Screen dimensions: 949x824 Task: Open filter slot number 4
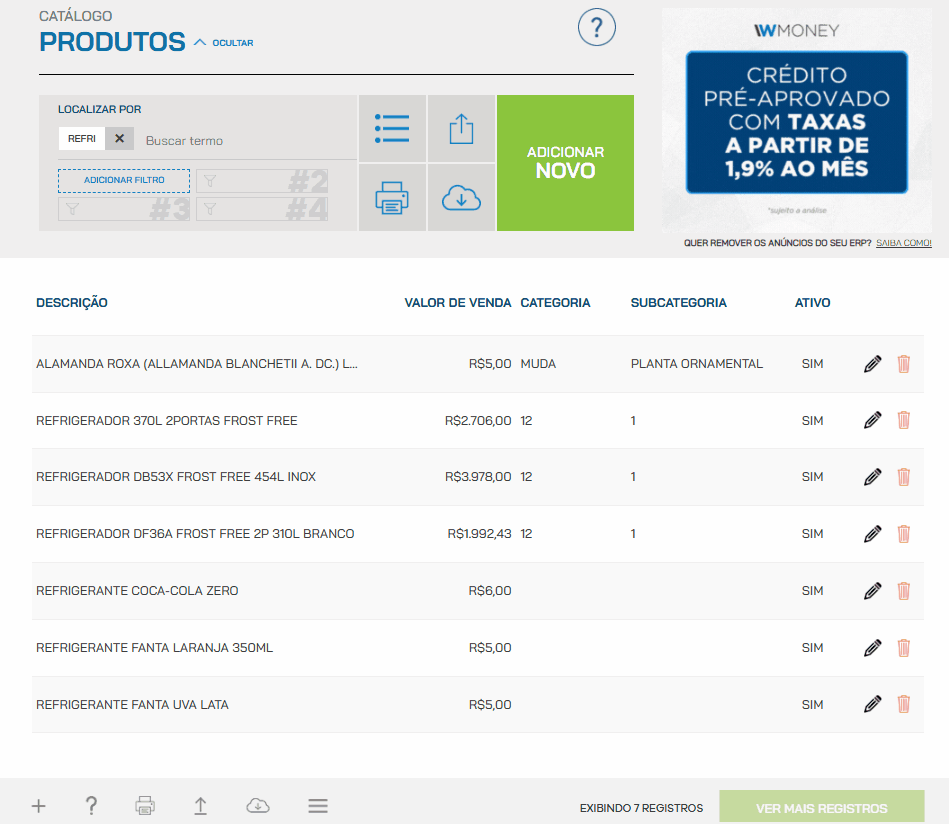262,209
